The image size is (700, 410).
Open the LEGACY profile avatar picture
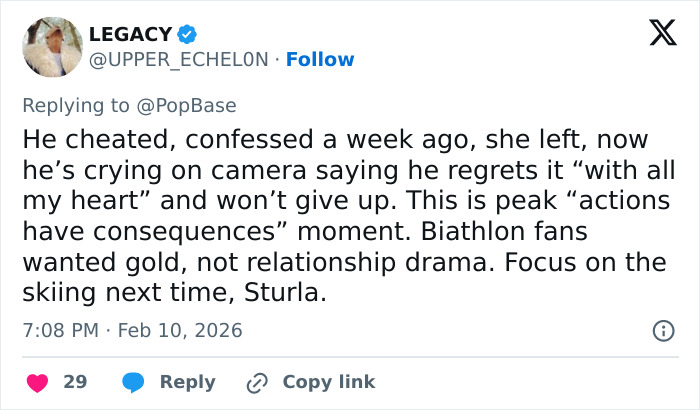52,46
